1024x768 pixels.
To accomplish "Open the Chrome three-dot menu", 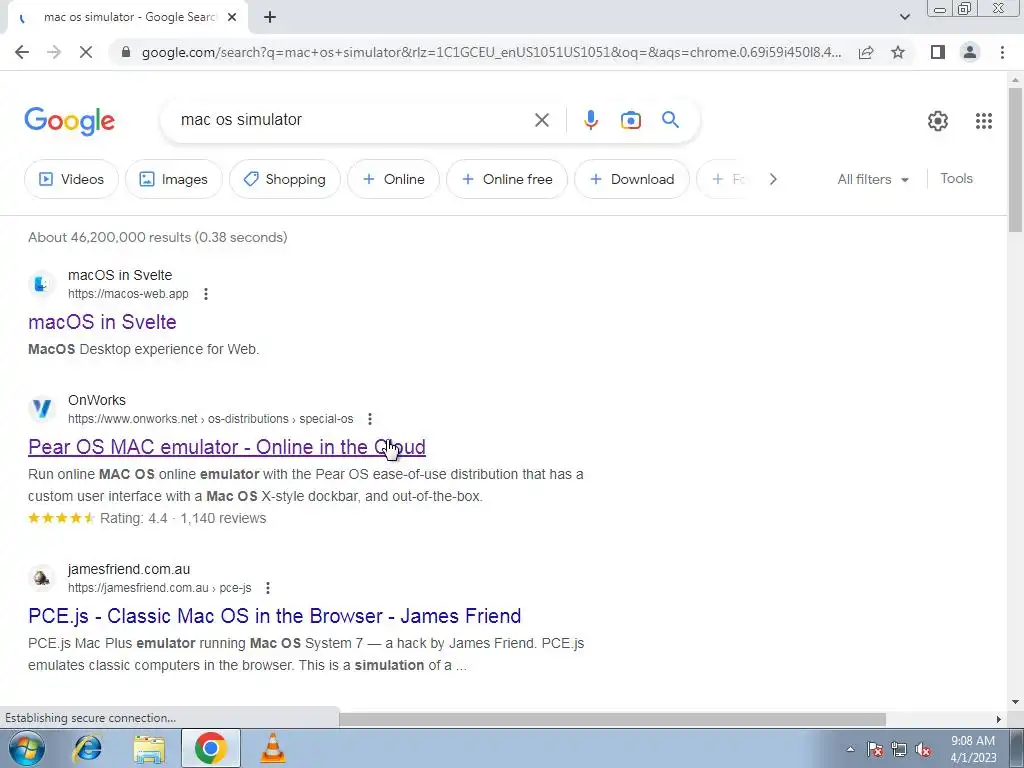I will coord(1002,52).
